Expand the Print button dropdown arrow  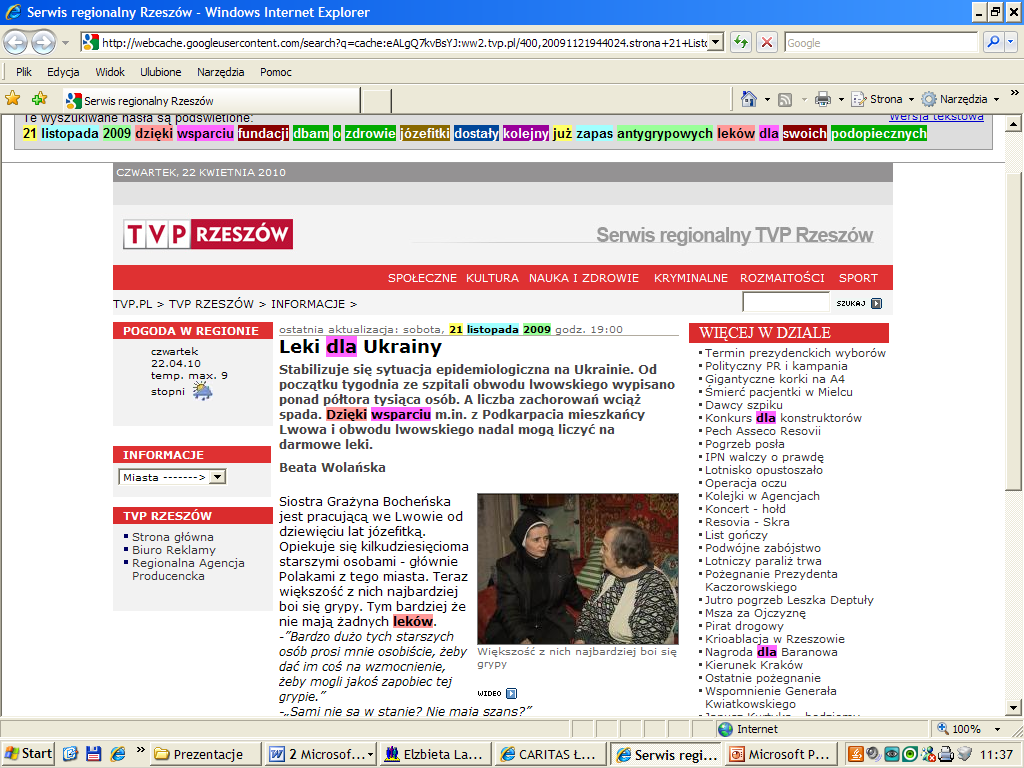coord(841,99)
